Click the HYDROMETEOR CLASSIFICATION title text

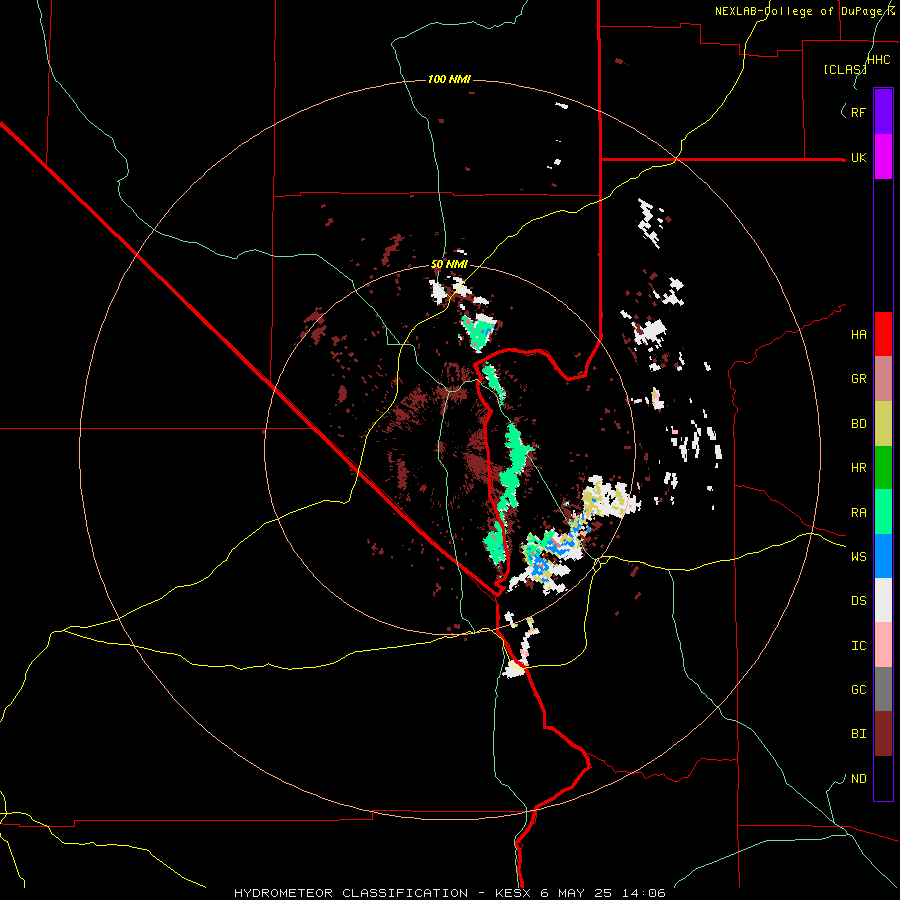click(x=351, y=893)
